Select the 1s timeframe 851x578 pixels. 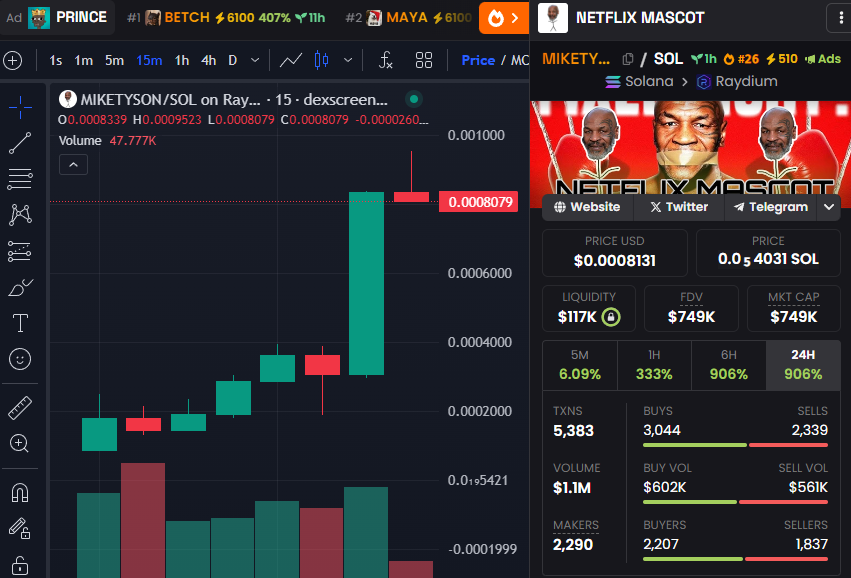pyautogui.click(x=55, y=60)
